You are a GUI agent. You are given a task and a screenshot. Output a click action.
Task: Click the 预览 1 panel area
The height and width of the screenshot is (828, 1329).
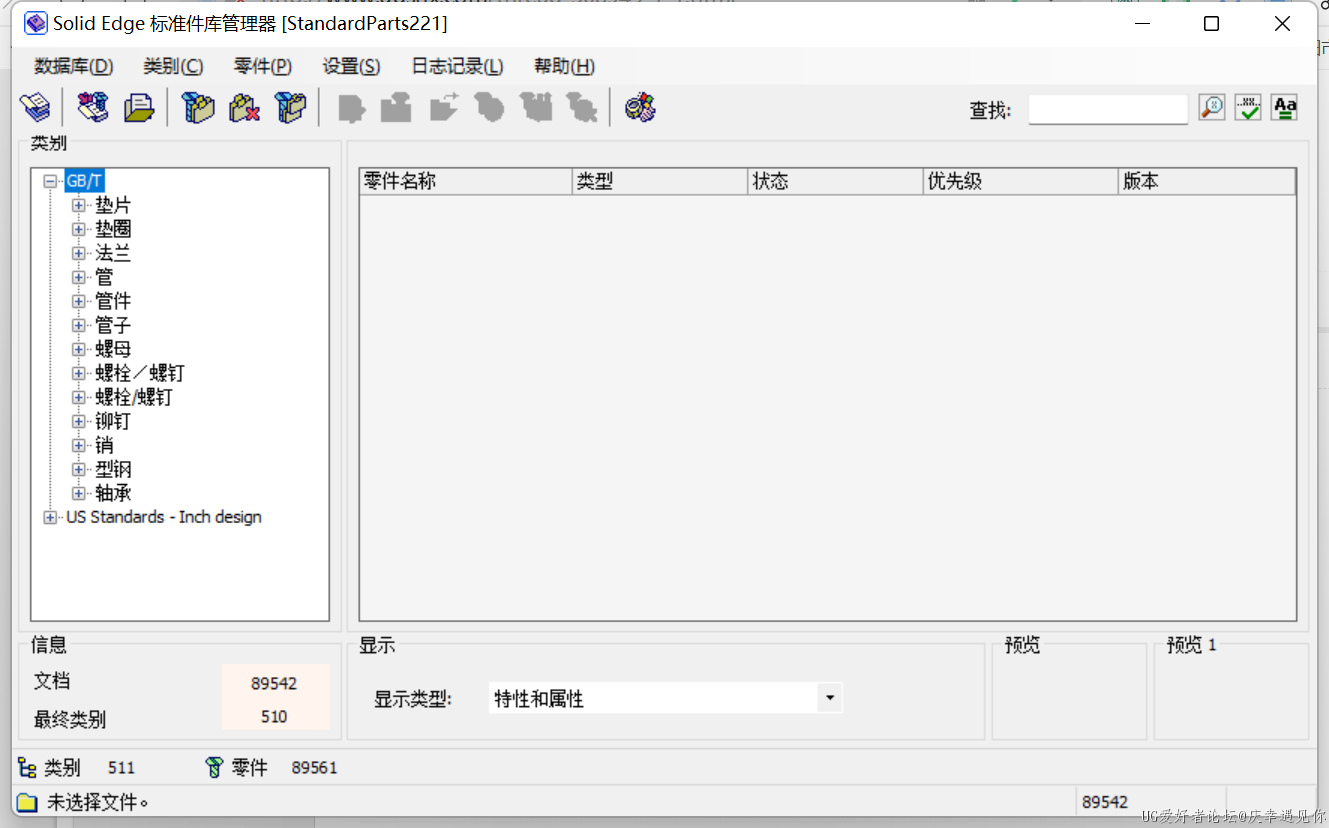click(x=1231, y=692)
